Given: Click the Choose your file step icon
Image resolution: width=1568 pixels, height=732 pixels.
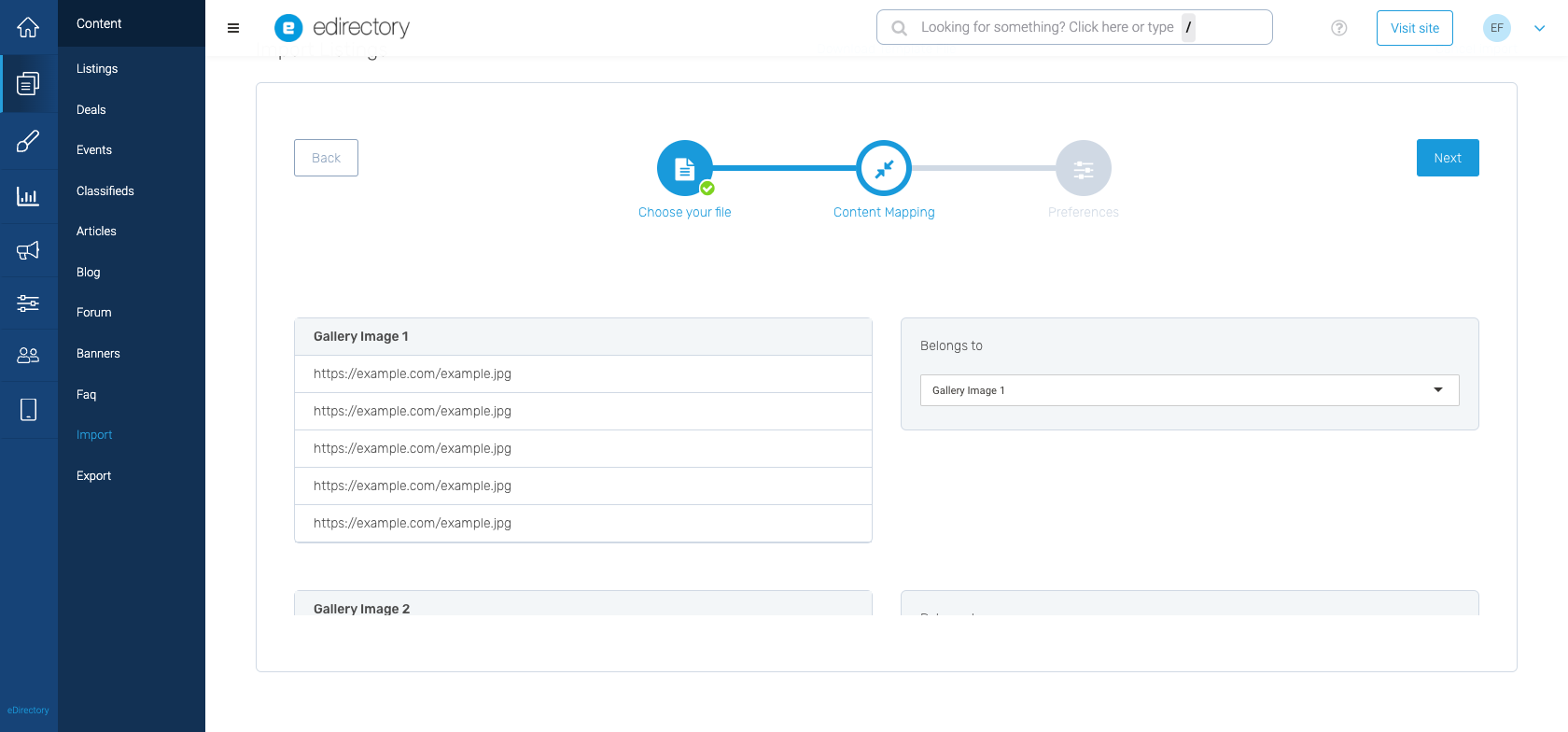Looking at the screenshot, I should point(684,168).
